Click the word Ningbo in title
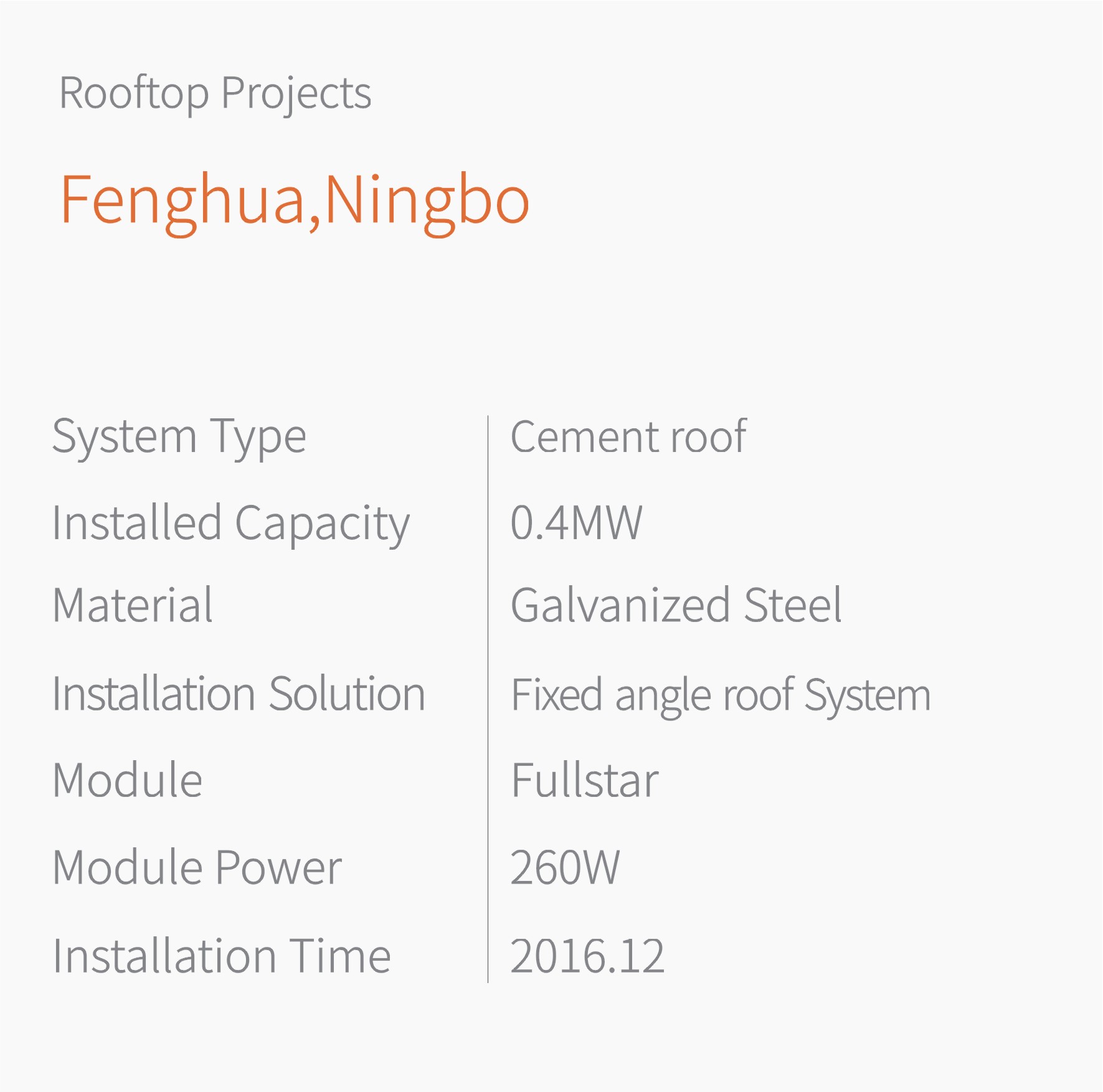Image resolution: width=1103 pixels, height=1092 pixels. point(427,203)
